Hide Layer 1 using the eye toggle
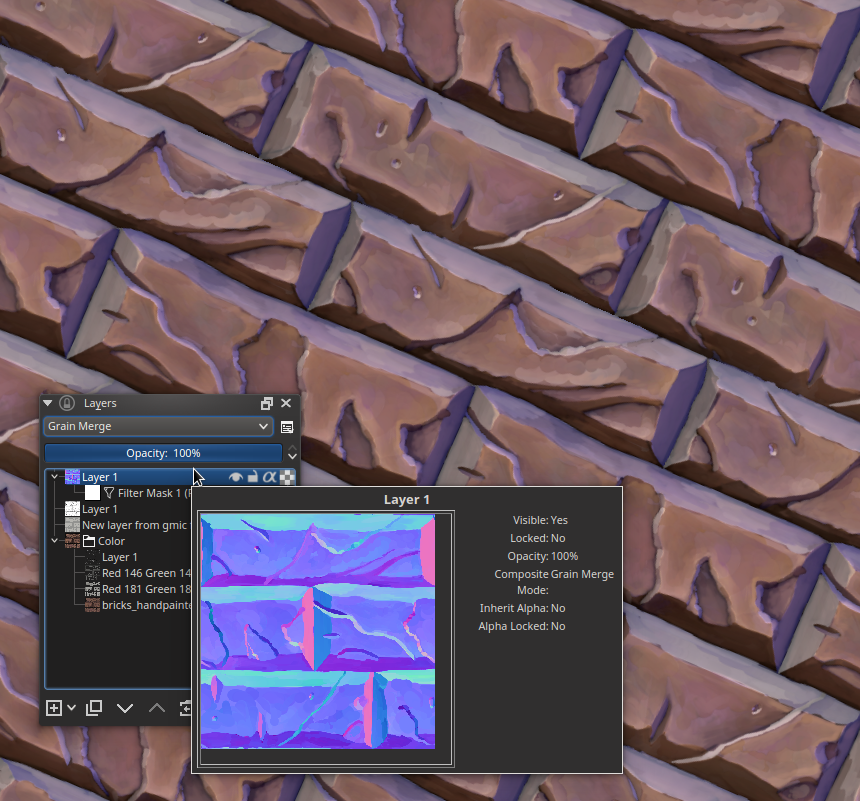 (236, 477)
